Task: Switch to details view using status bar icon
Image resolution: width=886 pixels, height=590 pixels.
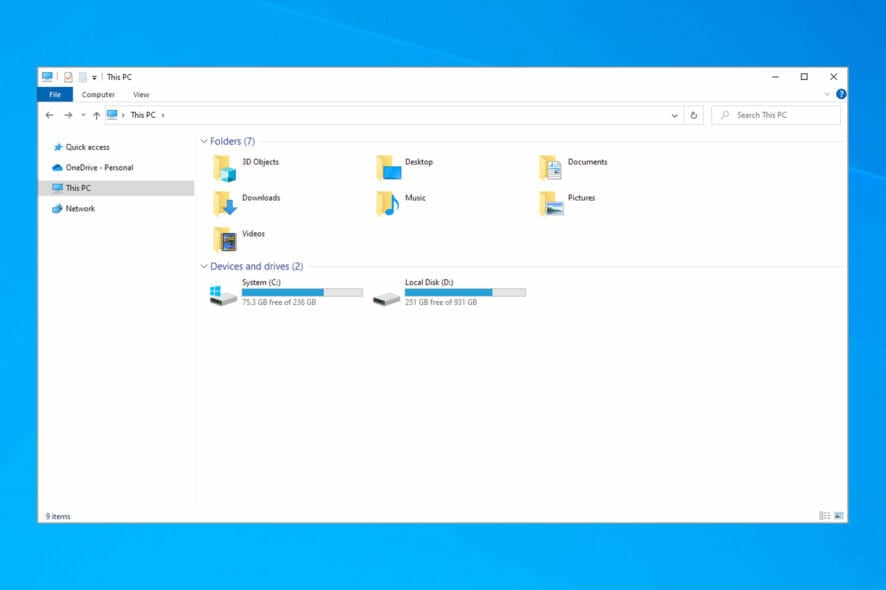Action: click(823, 515)
